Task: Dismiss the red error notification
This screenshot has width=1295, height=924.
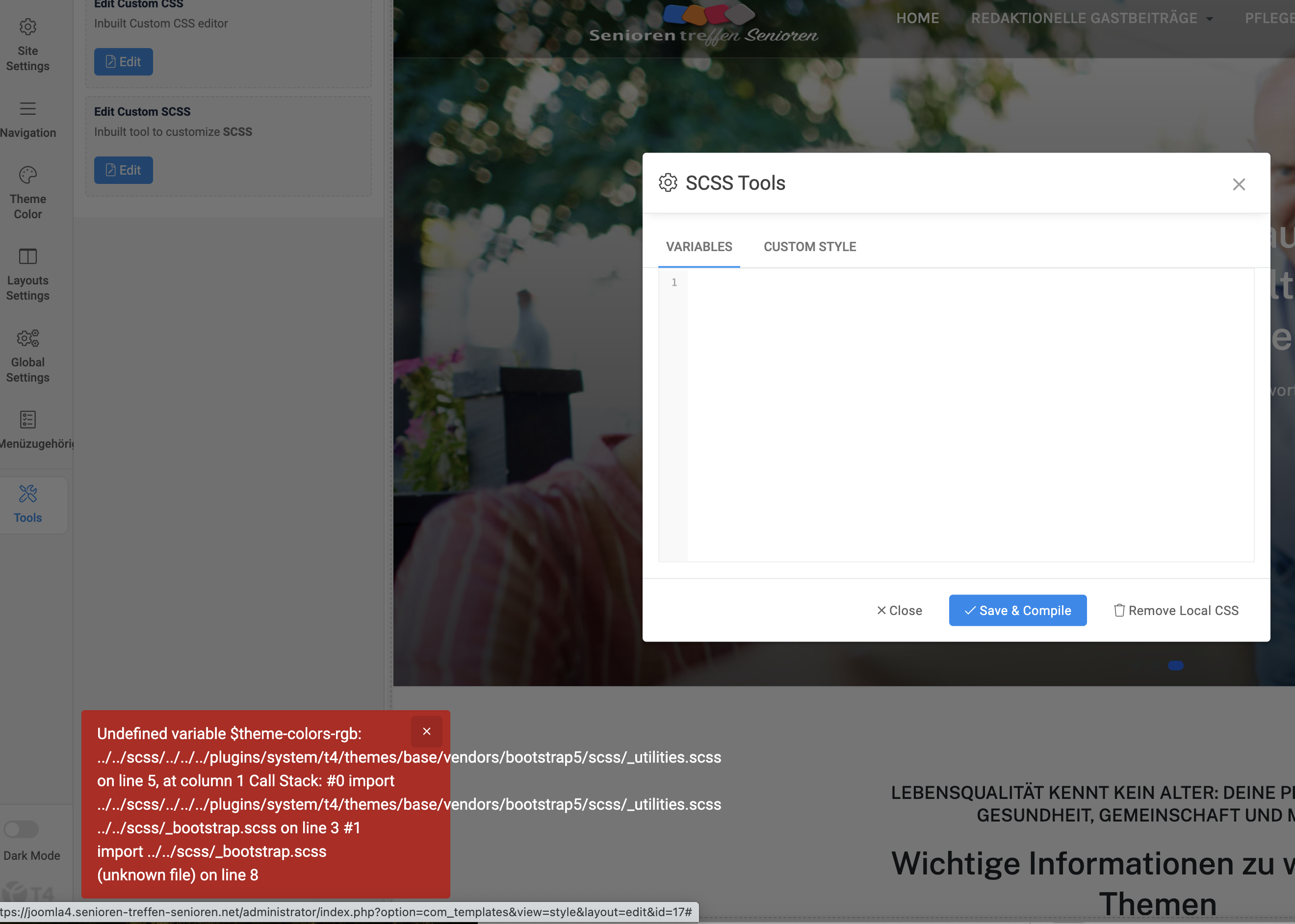Action: pos(426,732)
